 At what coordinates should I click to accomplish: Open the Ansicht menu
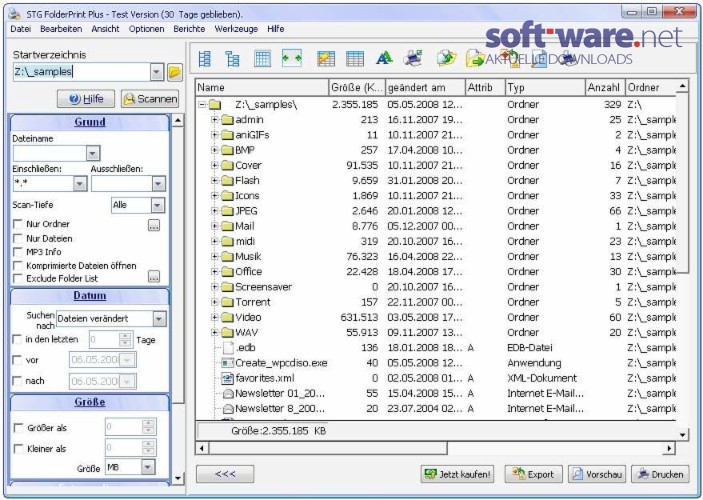click(x=105, y=29)
